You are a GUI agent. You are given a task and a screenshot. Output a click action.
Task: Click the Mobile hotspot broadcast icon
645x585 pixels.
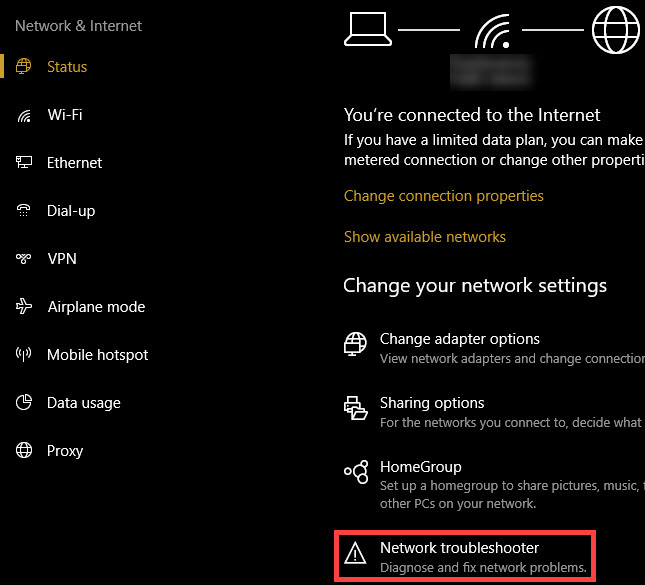tap(25, 355)
